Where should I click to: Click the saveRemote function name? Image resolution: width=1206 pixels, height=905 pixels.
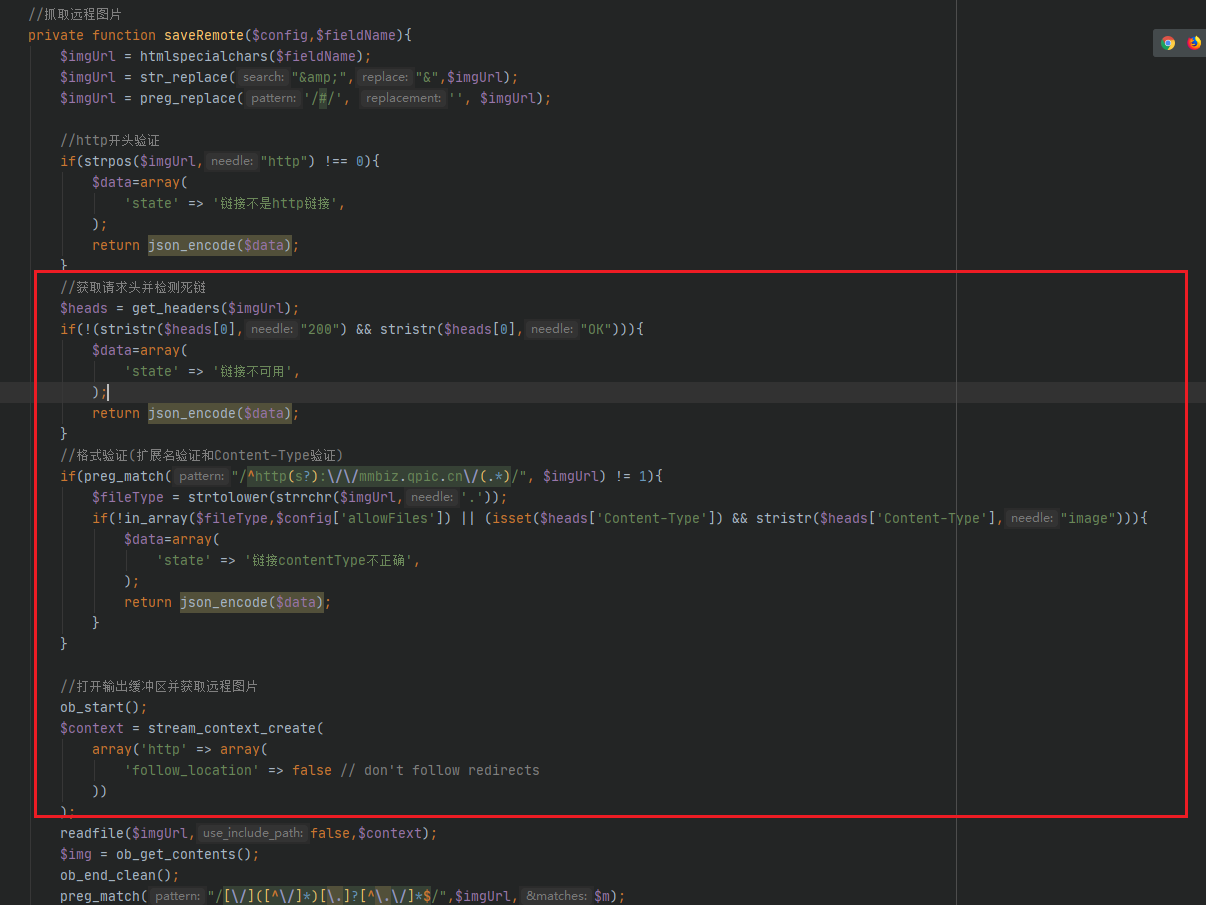pyautogui.click(x=204, y=35)
